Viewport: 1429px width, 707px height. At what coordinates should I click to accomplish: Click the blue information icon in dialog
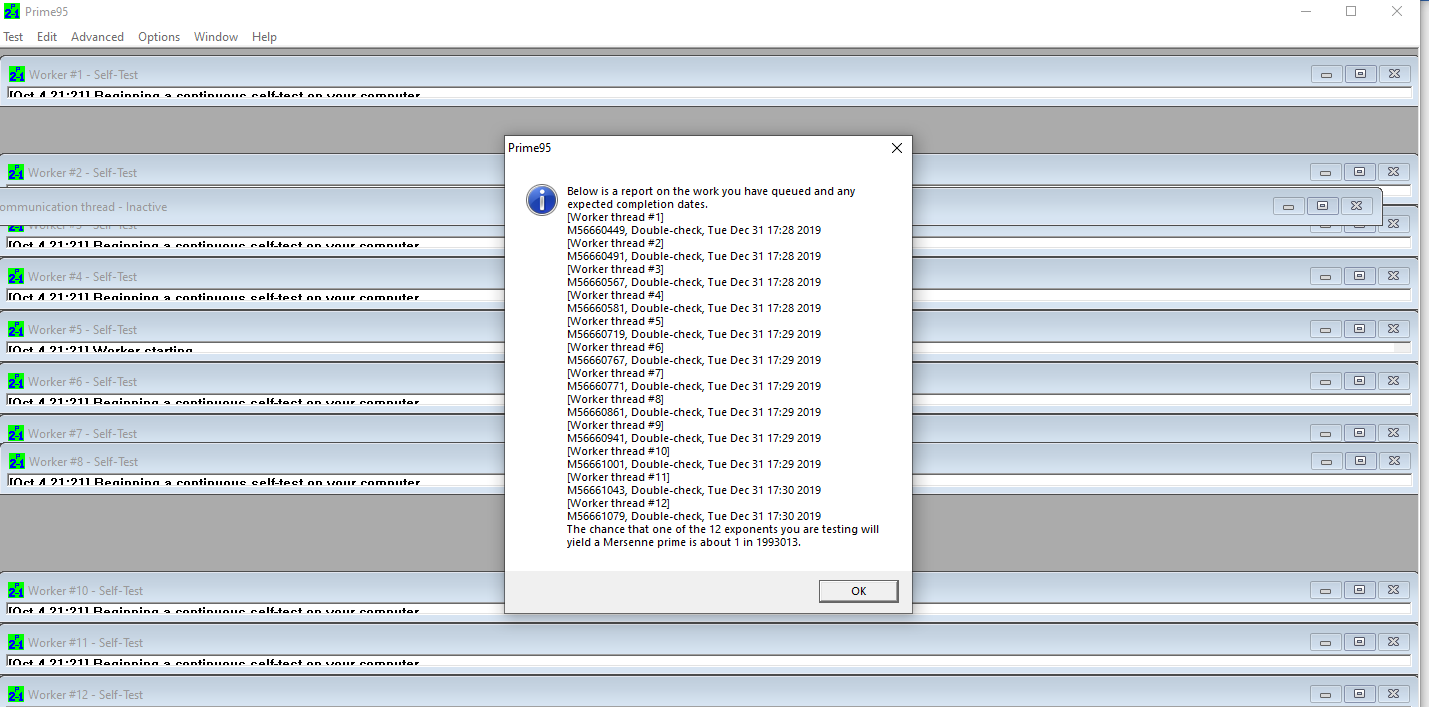pos(541,200)
